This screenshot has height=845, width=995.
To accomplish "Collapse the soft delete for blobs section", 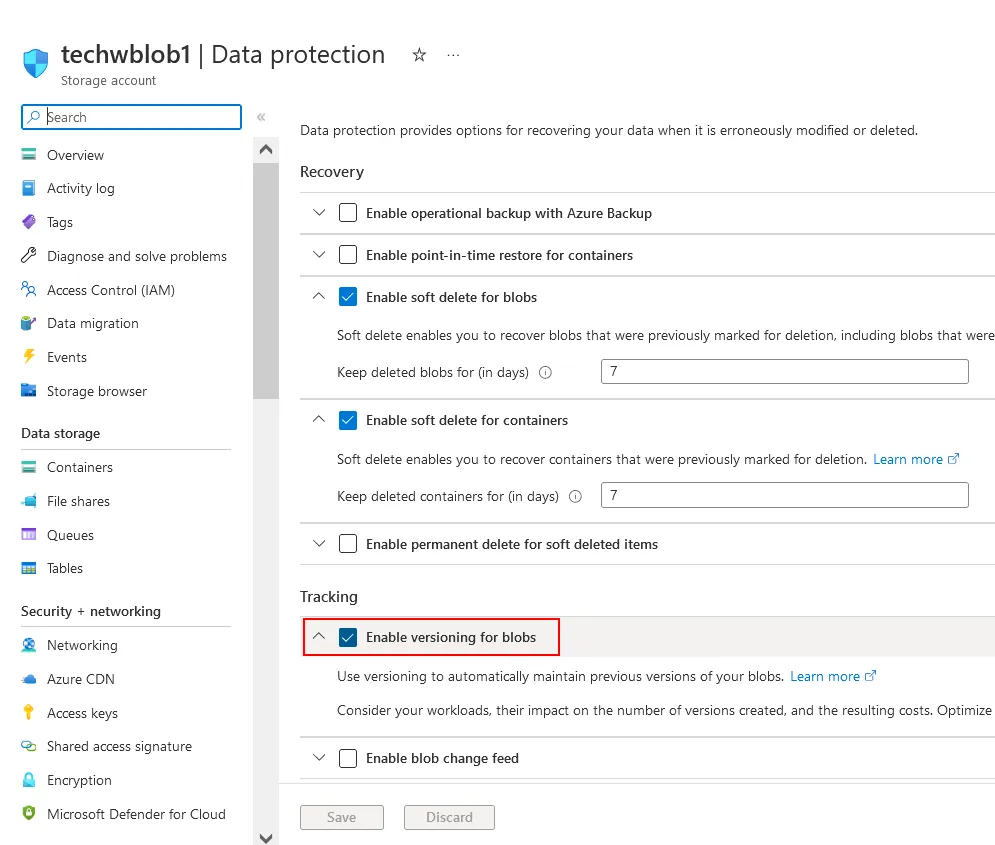I will pyautogui.click(x=319, y=297).
